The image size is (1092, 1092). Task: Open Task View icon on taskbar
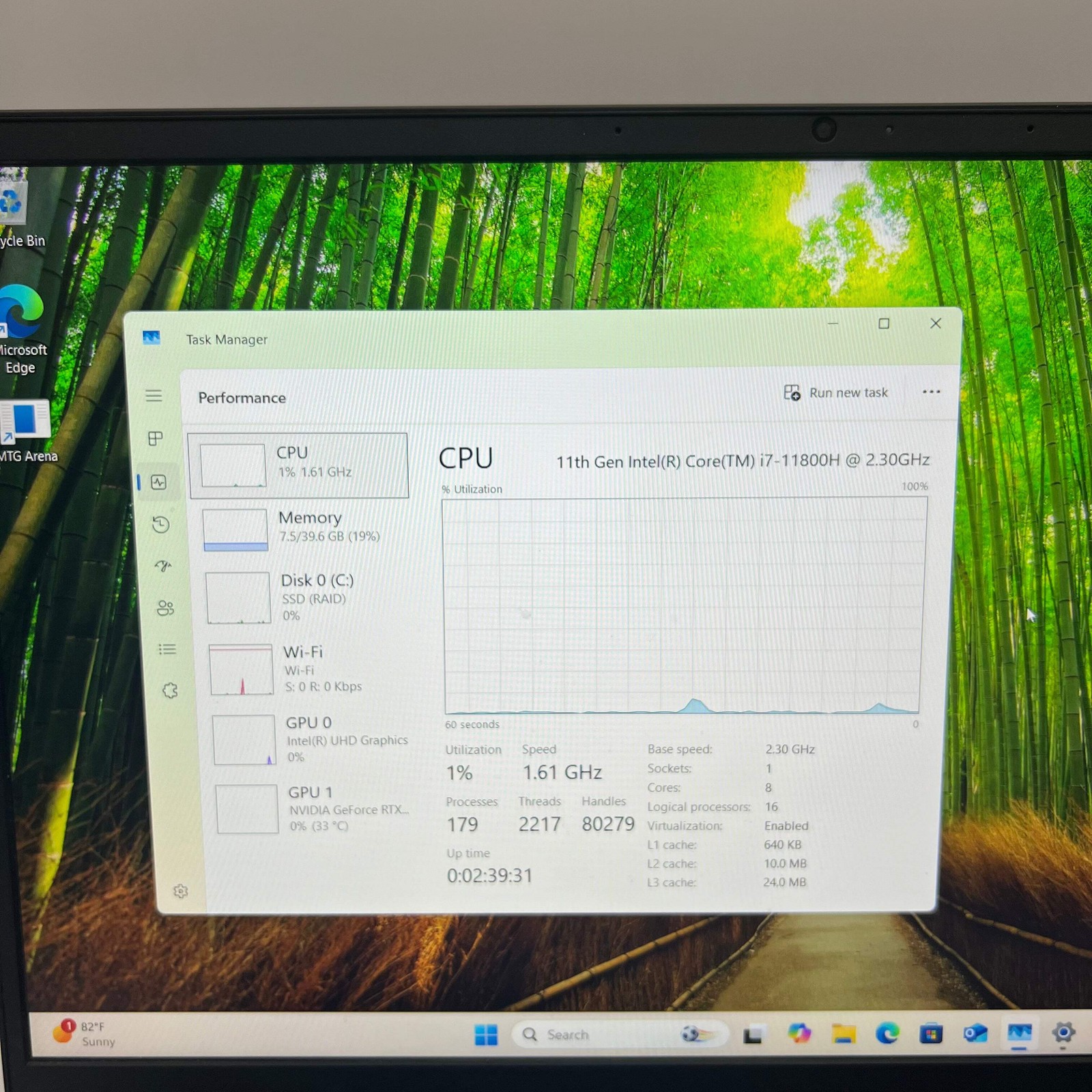(x=753, y=1035)
